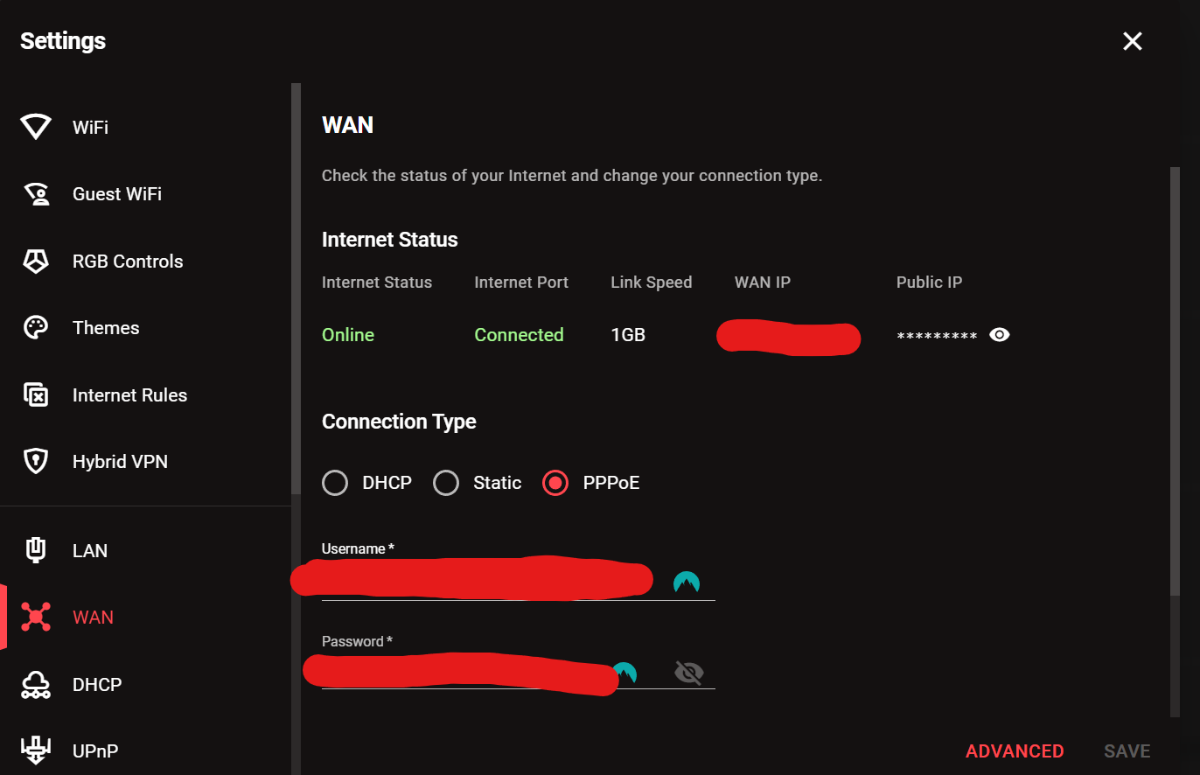Open Guest WiFi icon in sidebar
The height and width of the screenshot is (775, 1200).
36,194
